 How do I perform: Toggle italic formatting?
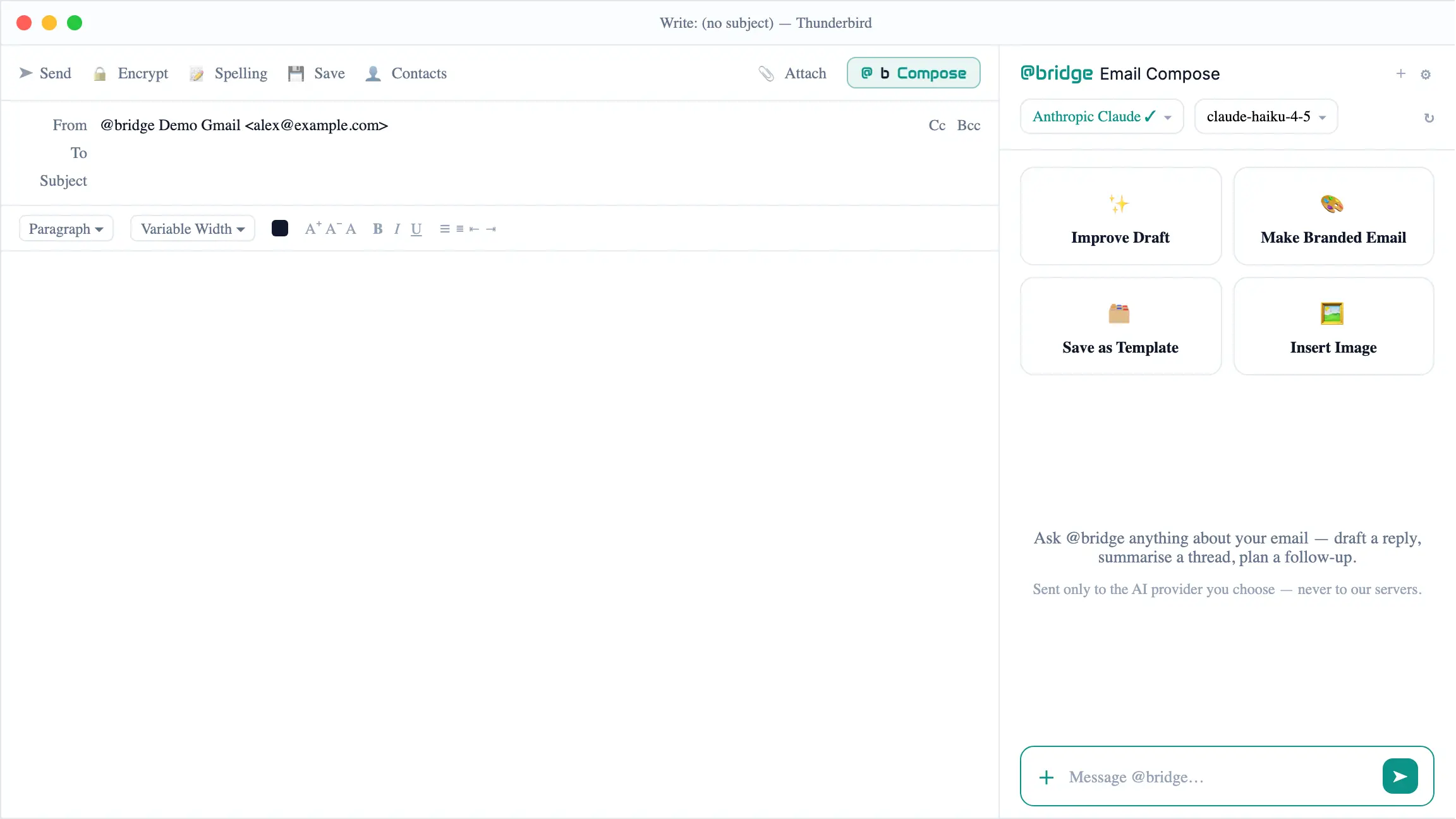[397, 229]
